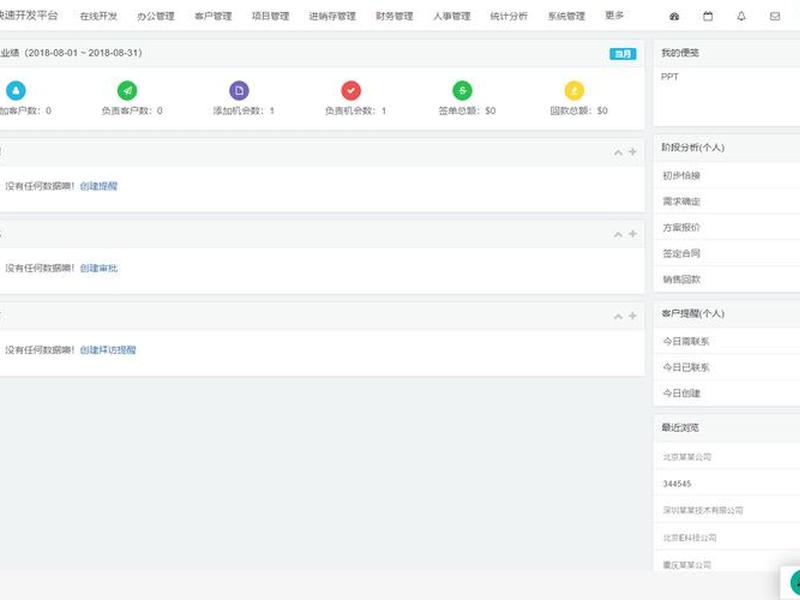Collapse the panel containing 创建拜访提醒 link
This screenshot has width=800, height=600.
[618, 316]
